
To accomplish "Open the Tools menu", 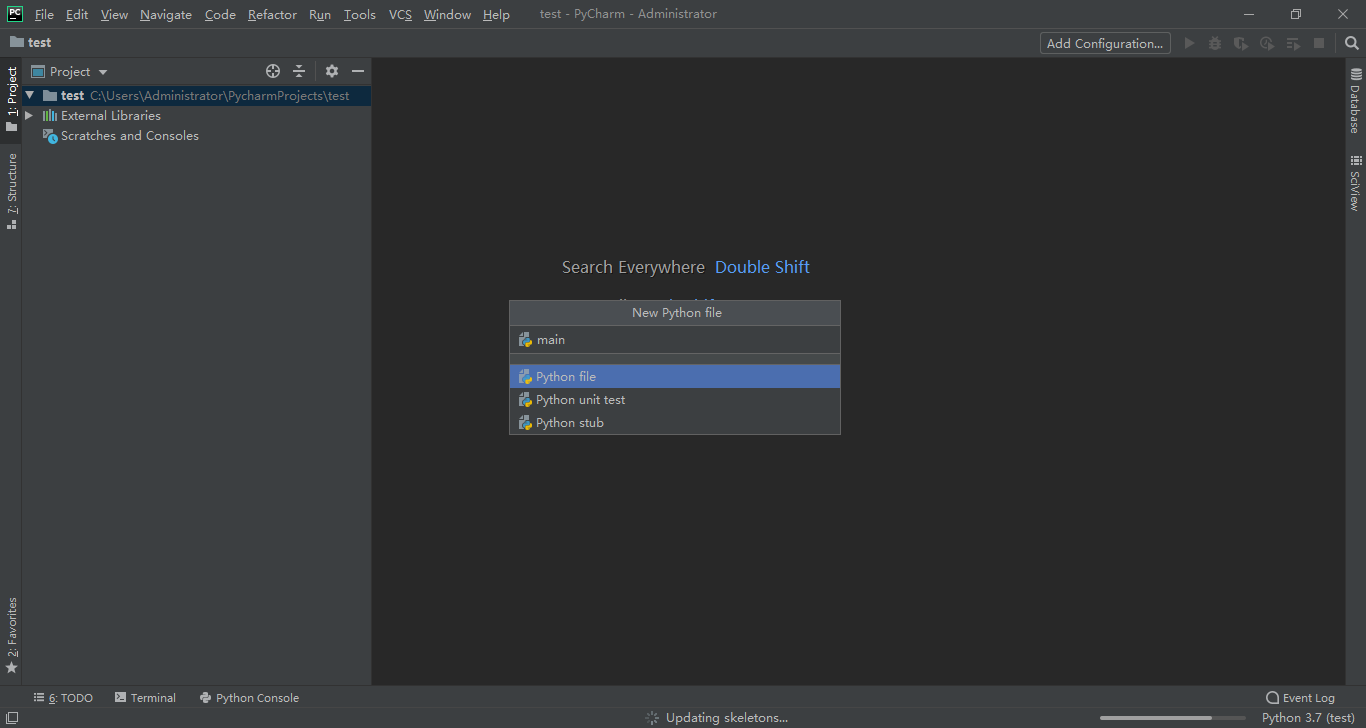I will [x=359, y=14].
